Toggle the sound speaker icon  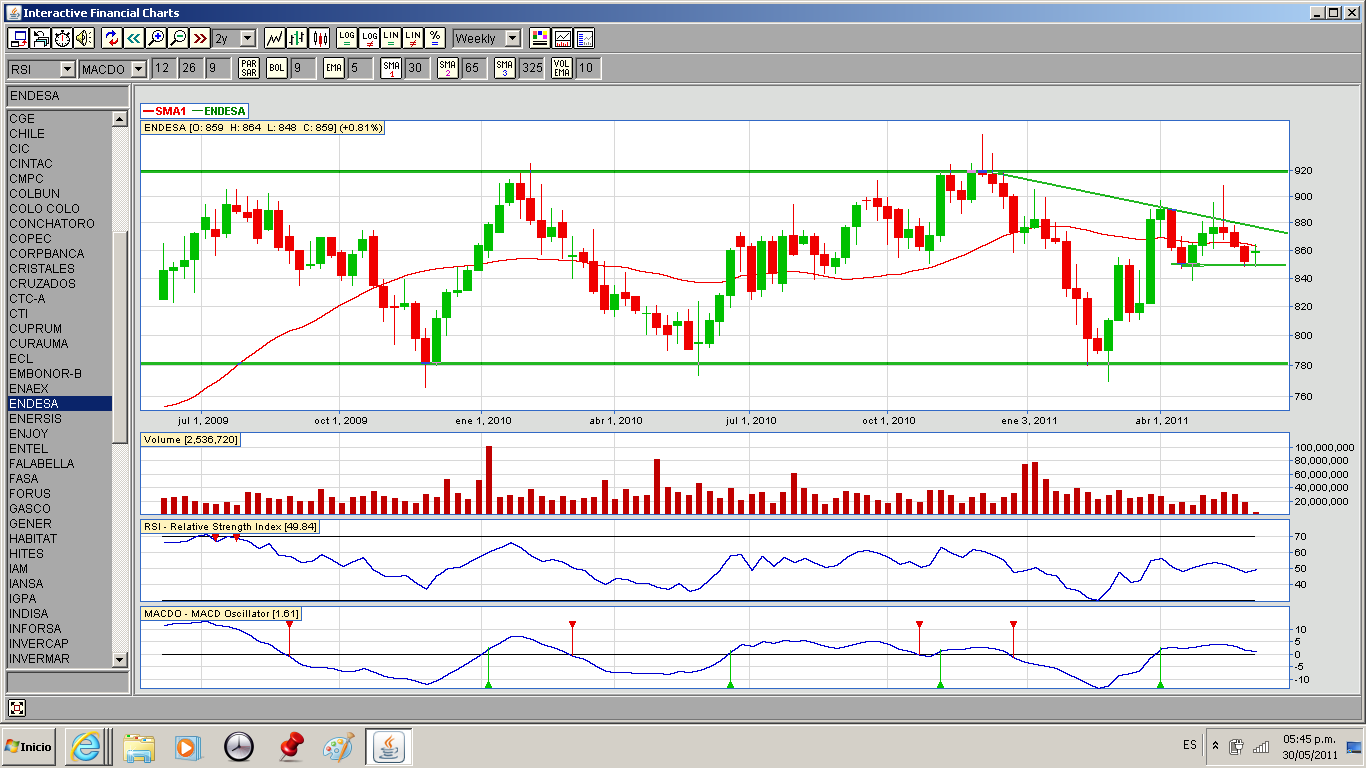point(84,38)
